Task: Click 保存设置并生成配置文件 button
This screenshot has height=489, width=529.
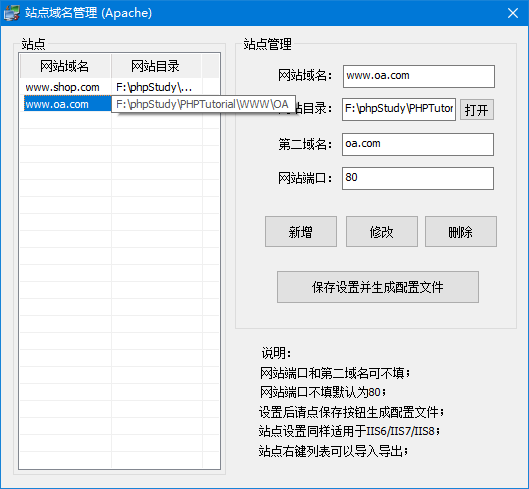Action: click(378, 287)
